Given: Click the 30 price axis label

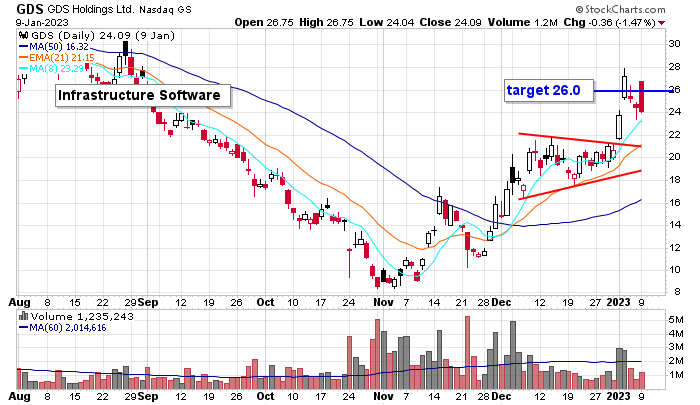Looking at the screenshot, I should pyautogui.click(x=674, y=44).
